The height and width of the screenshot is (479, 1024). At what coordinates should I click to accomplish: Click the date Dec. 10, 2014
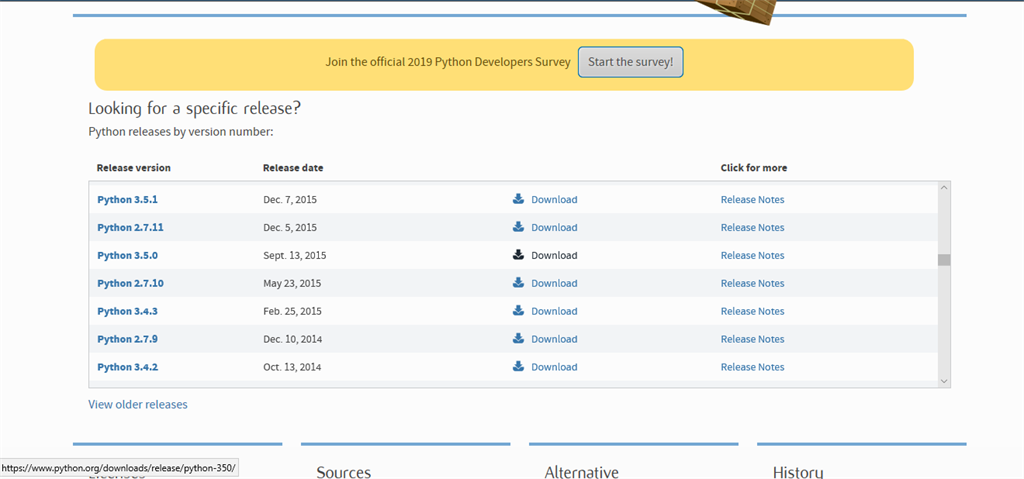pyautogui.click(x=293, y=339)
